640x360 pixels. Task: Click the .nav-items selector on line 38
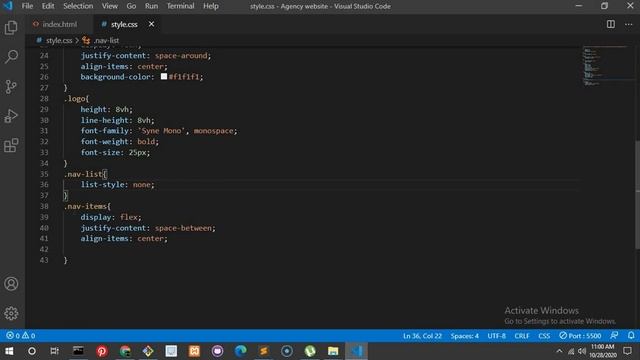pos(86,206)
